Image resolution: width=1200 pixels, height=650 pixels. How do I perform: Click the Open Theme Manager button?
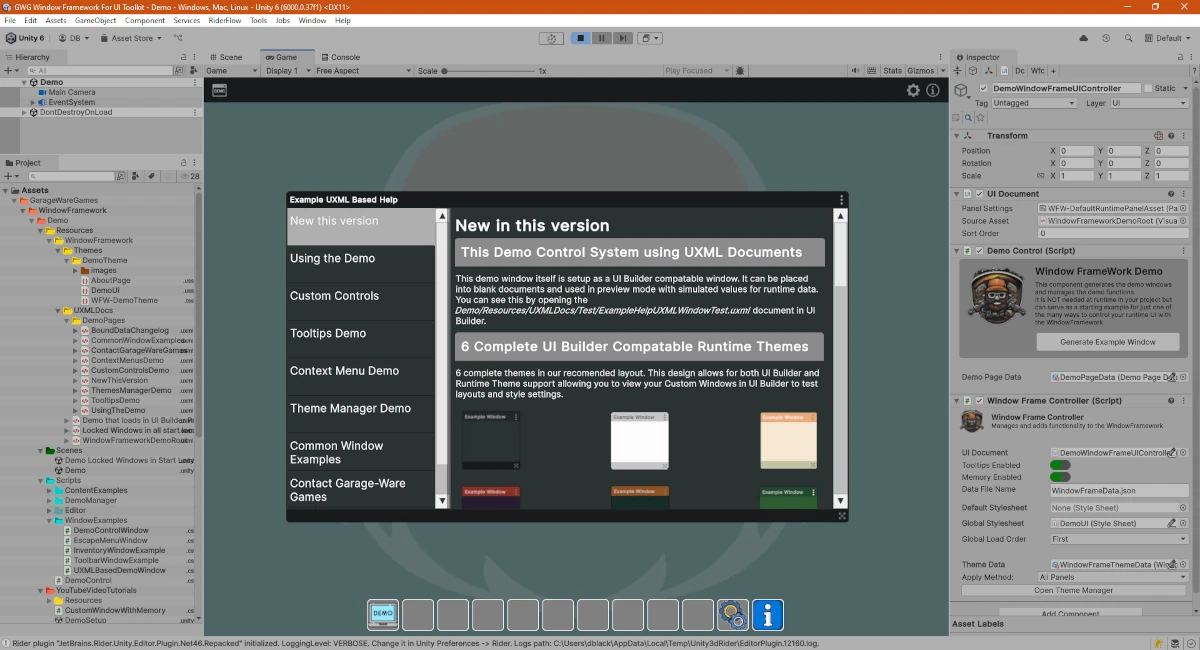pyautogui.click(x=1075, y=590)
